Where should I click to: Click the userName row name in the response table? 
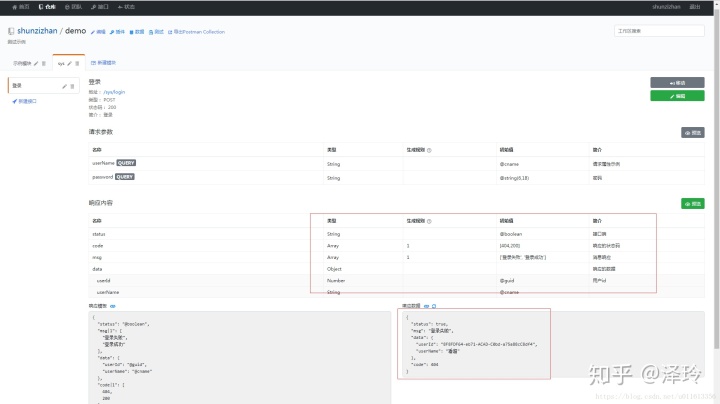coord(108,292)
